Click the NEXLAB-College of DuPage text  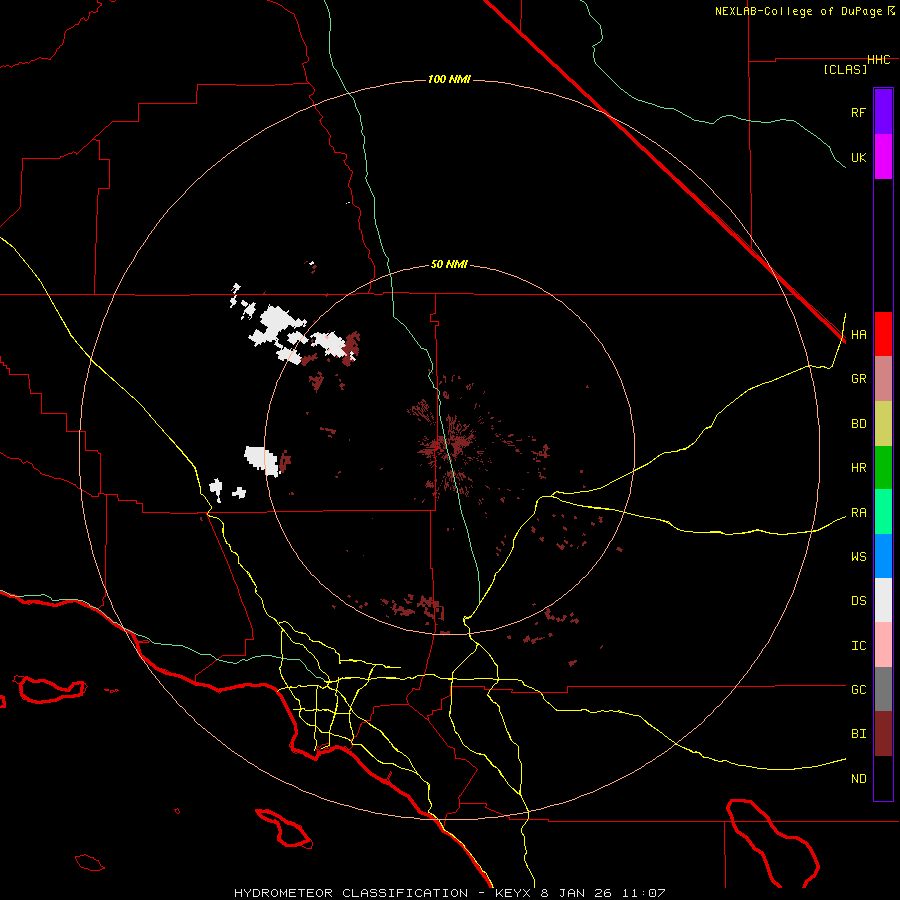(x=800, y=11)
